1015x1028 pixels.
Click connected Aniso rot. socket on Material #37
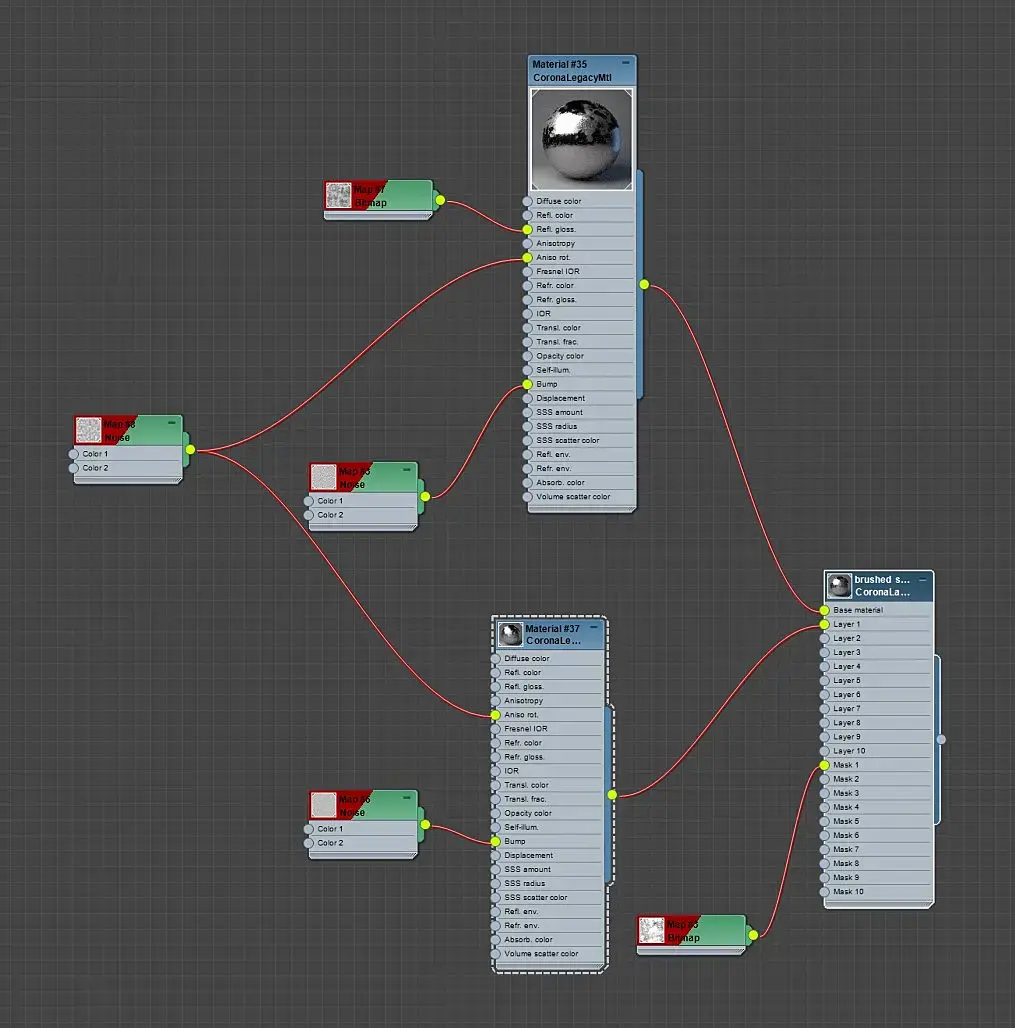tap(496, 715)
